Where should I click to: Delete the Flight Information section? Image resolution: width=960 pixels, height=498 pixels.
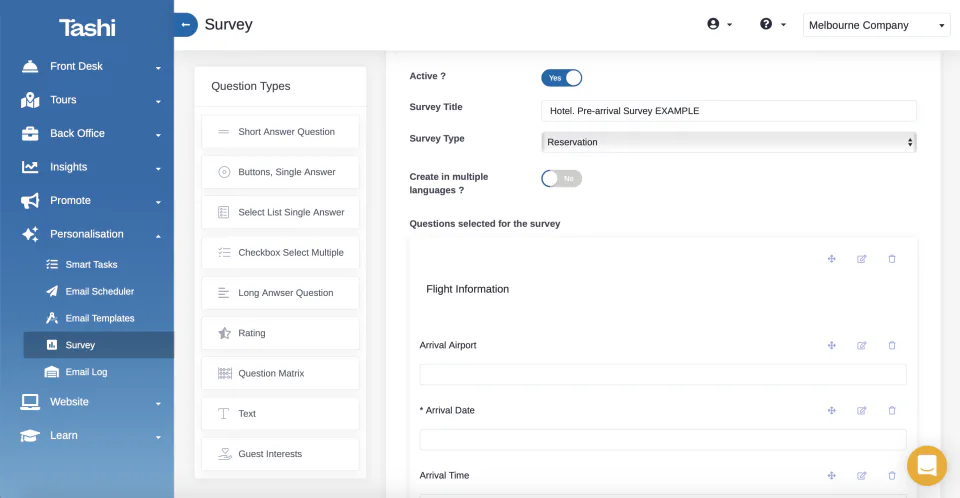[892, 259]
